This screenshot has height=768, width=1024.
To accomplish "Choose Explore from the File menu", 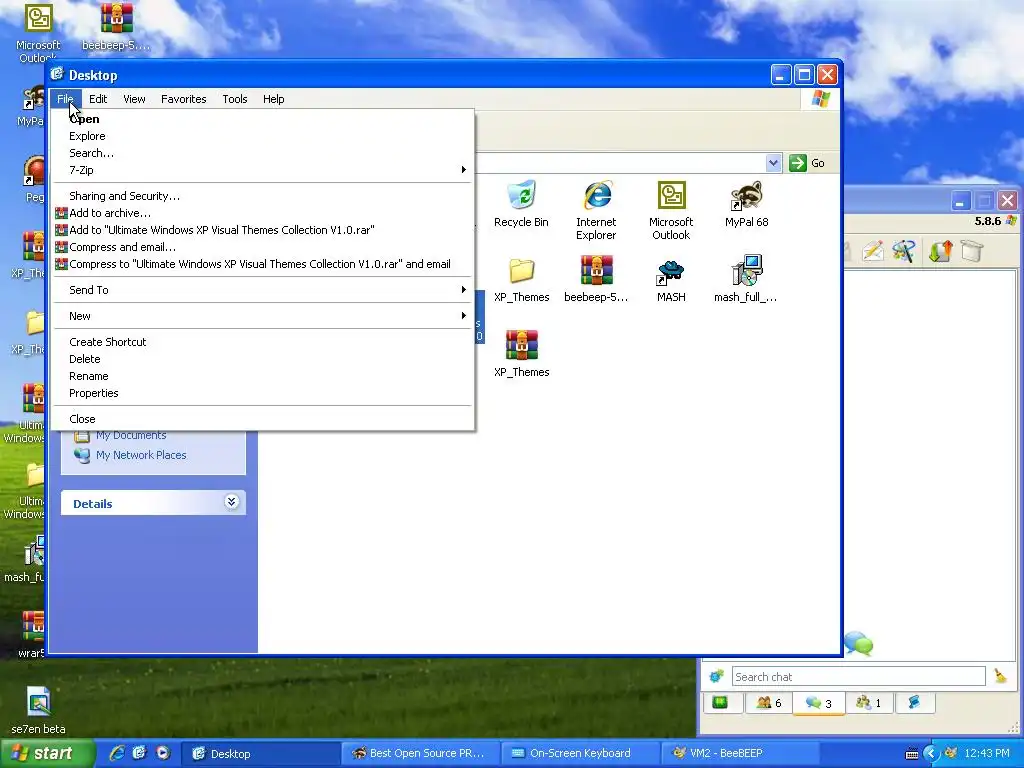I will (x=263, y=136).
